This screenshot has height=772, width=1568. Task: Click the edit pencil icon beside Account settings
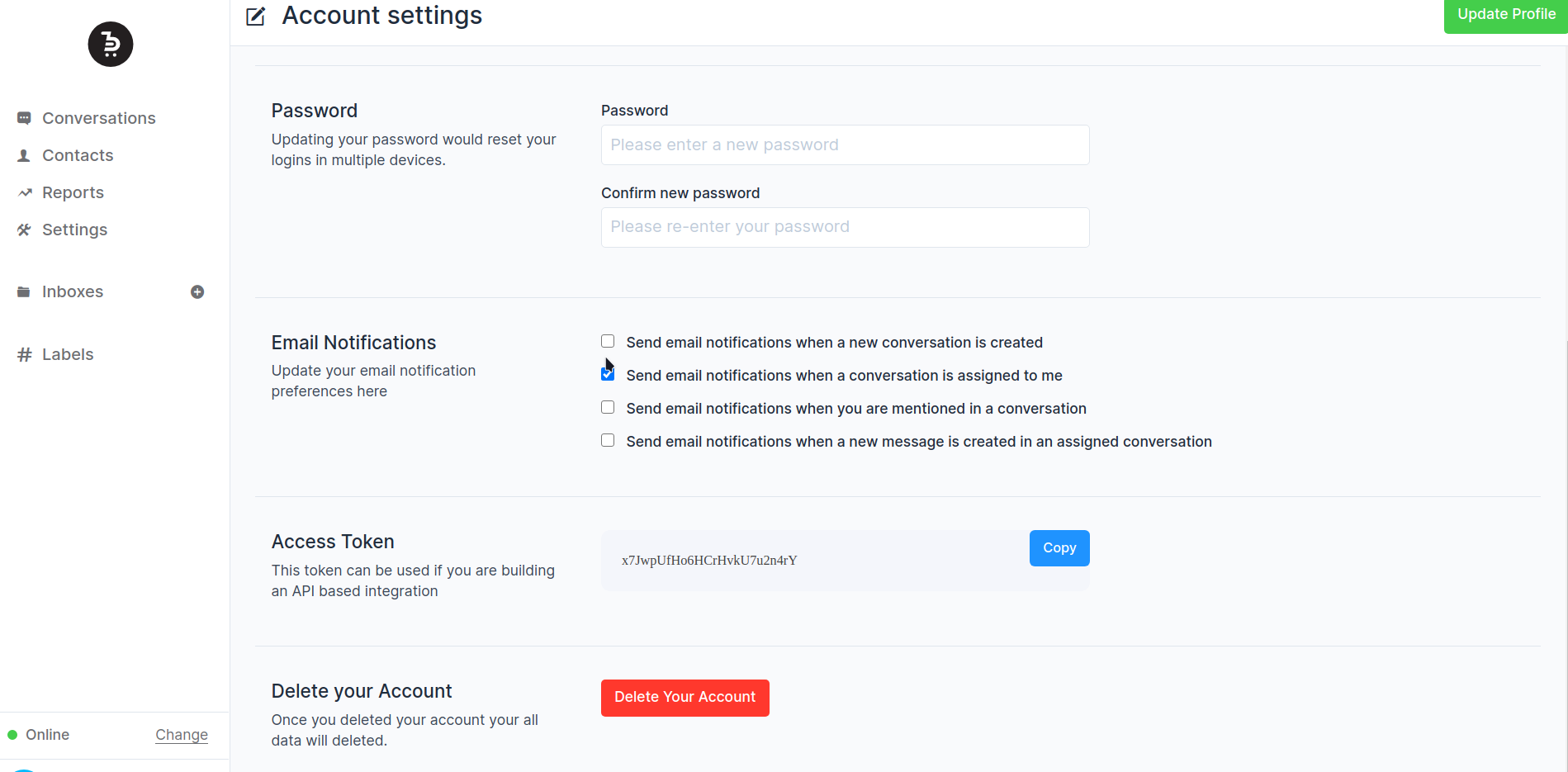[256, 16]
